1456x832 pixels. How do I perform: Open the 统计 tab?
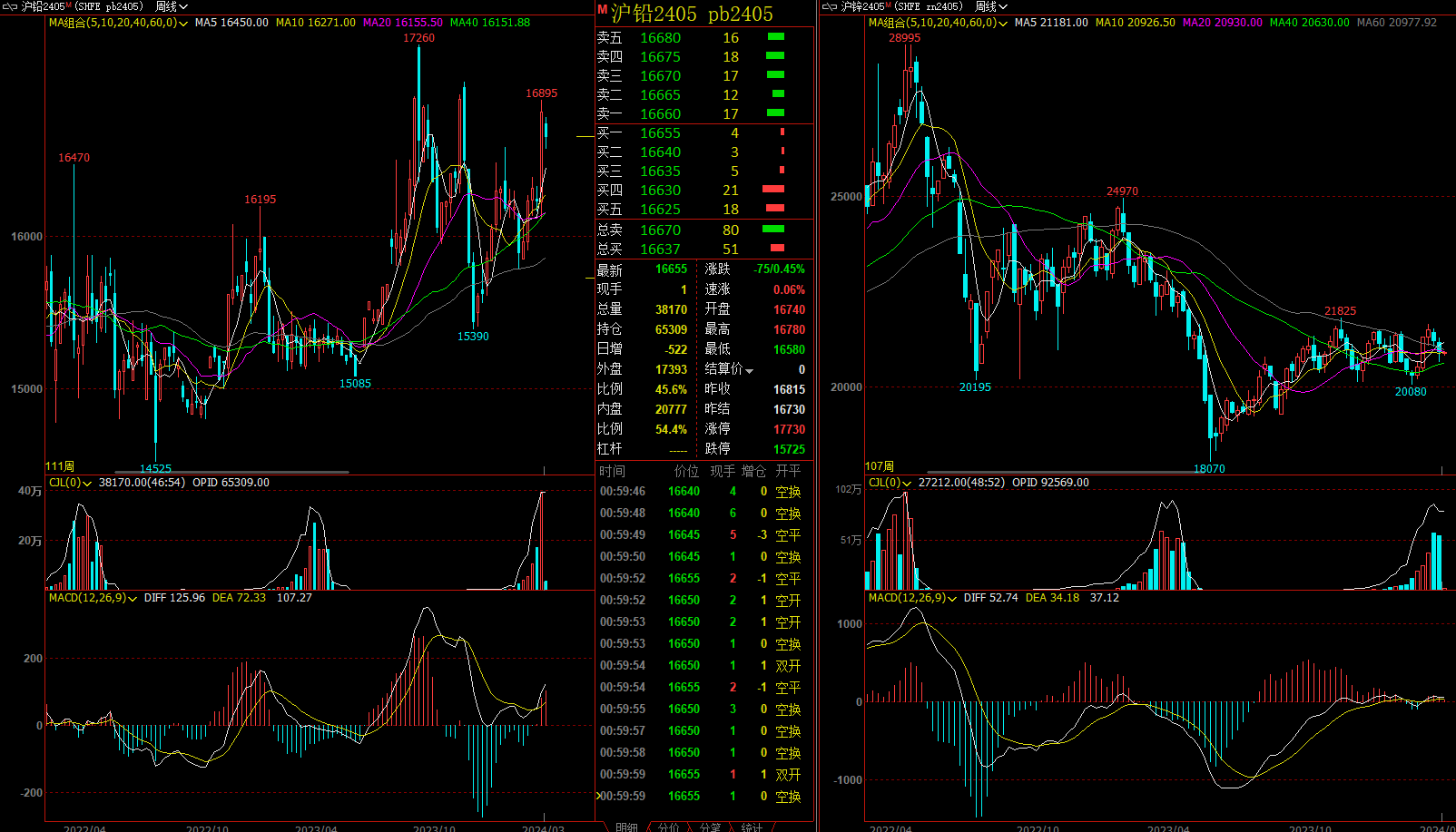752,827
